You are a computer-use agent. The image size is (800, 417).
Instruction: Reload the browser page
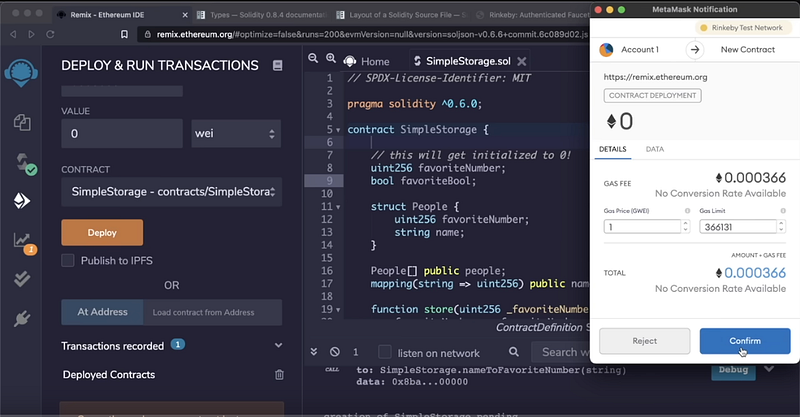(50, 34)
